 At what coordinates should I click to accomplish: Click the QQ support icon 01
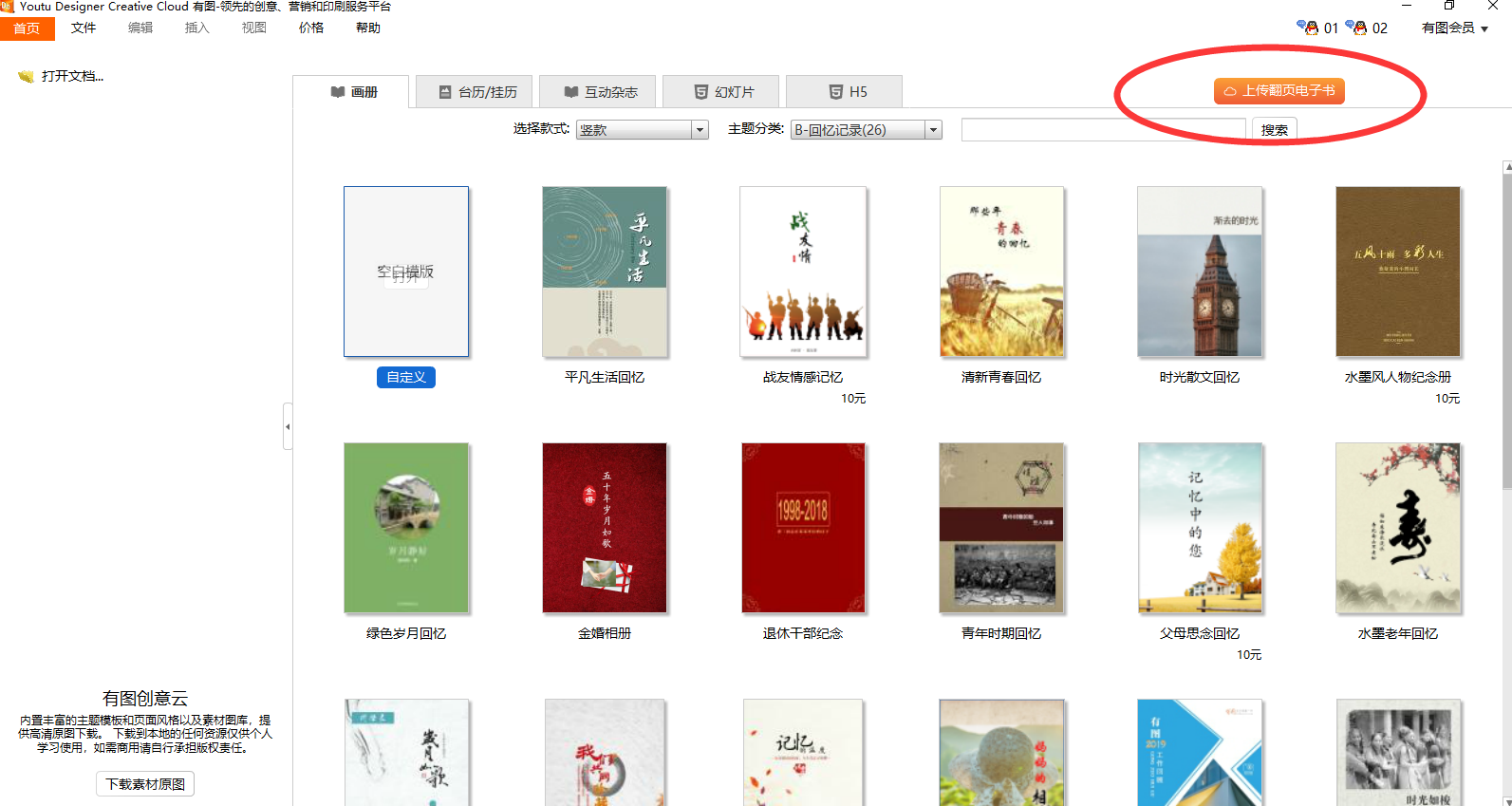pos(1308,28)
